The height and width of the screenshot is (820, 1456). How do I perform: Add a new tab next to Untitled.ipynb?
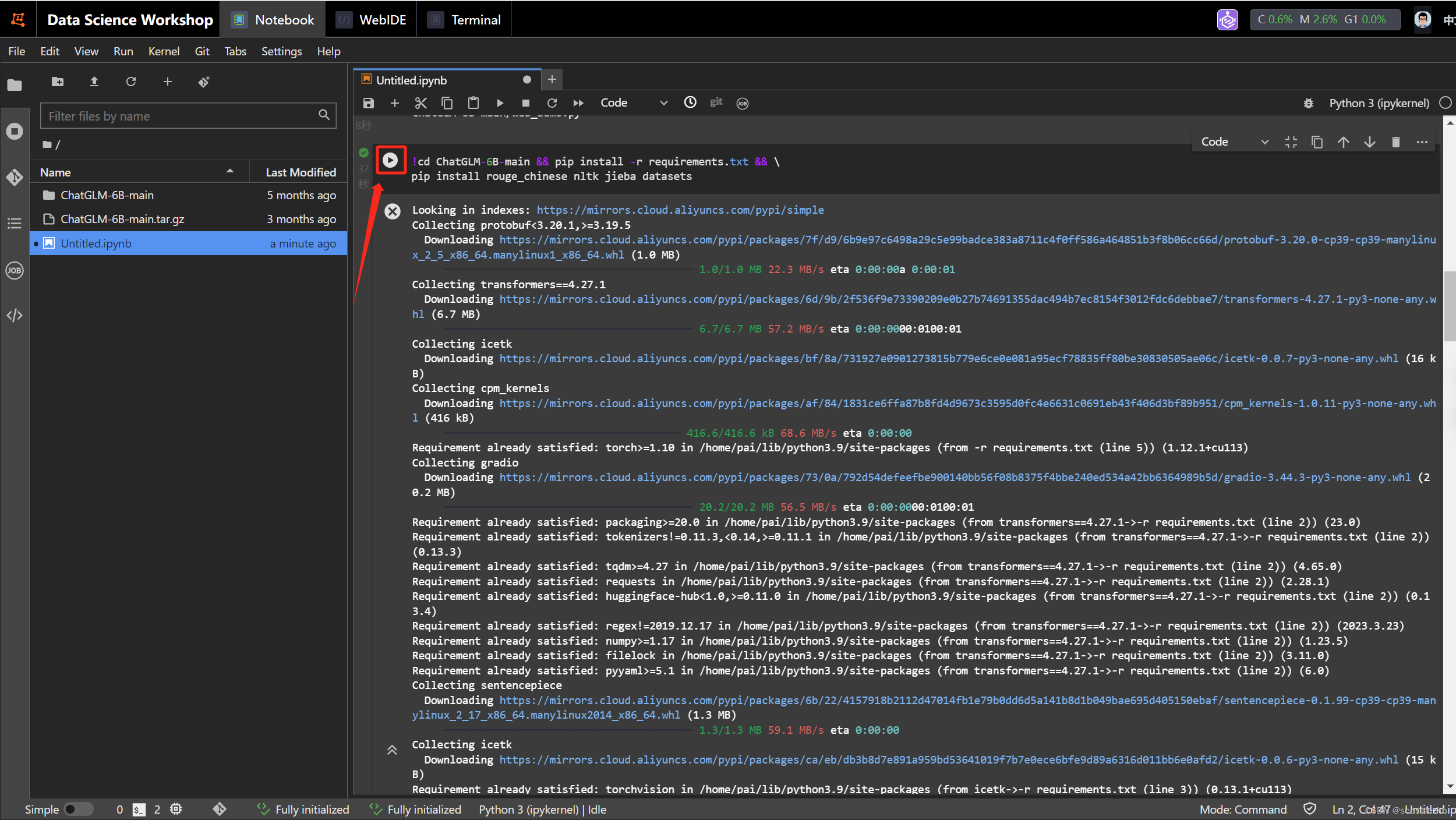tap(552, 79)
